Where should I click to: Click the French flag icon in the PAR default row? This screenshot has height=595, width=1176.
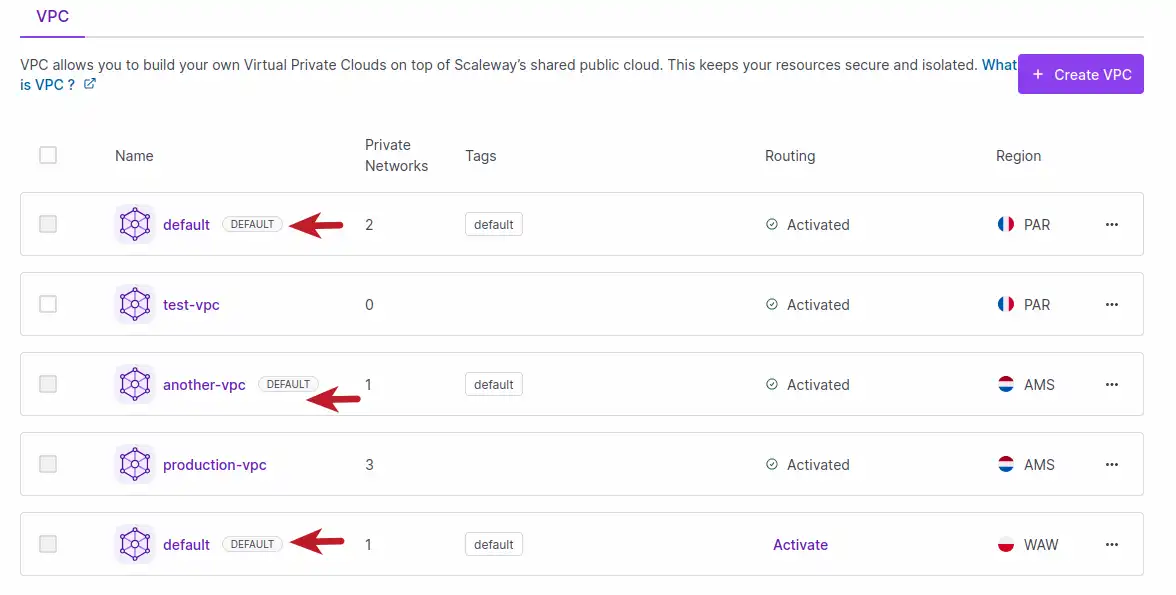point(1006,224)
